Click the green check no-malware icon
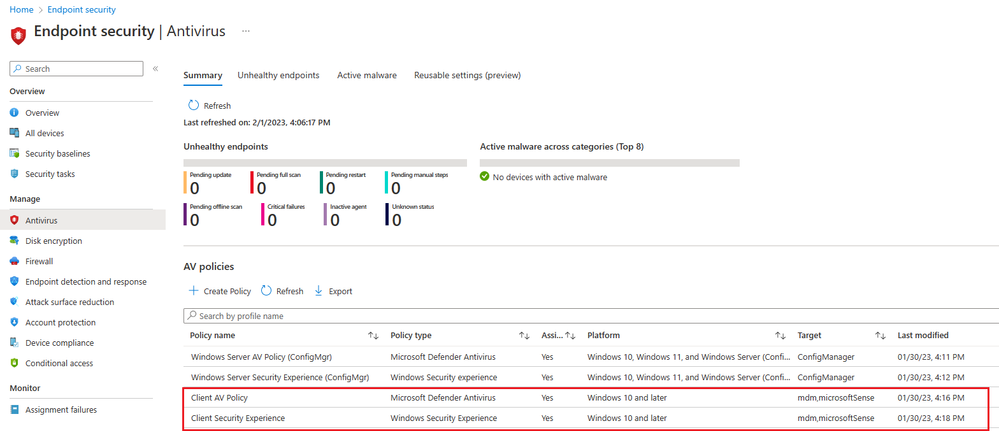Image resolution: width=999 pixels, height=431 pixels. point(485,177)
